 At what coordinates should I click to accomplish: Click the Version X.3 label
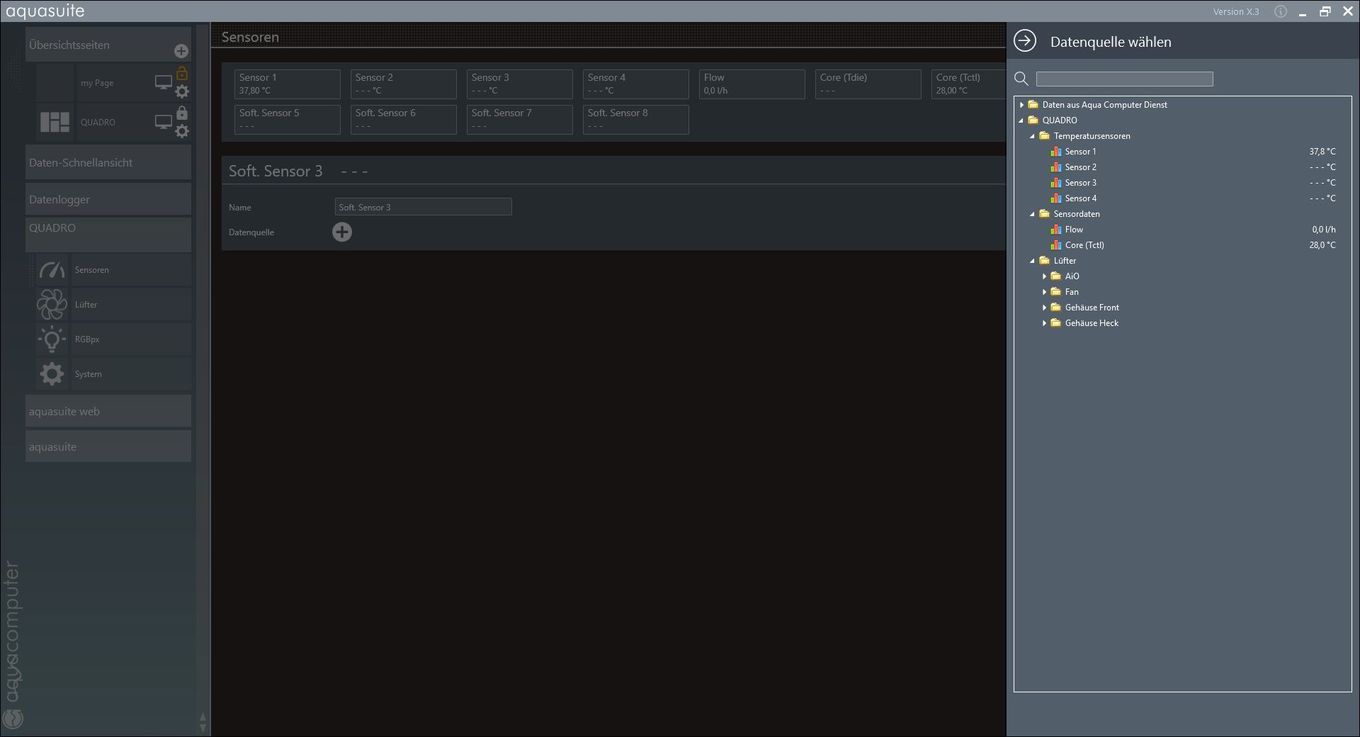coord(1236,12)
